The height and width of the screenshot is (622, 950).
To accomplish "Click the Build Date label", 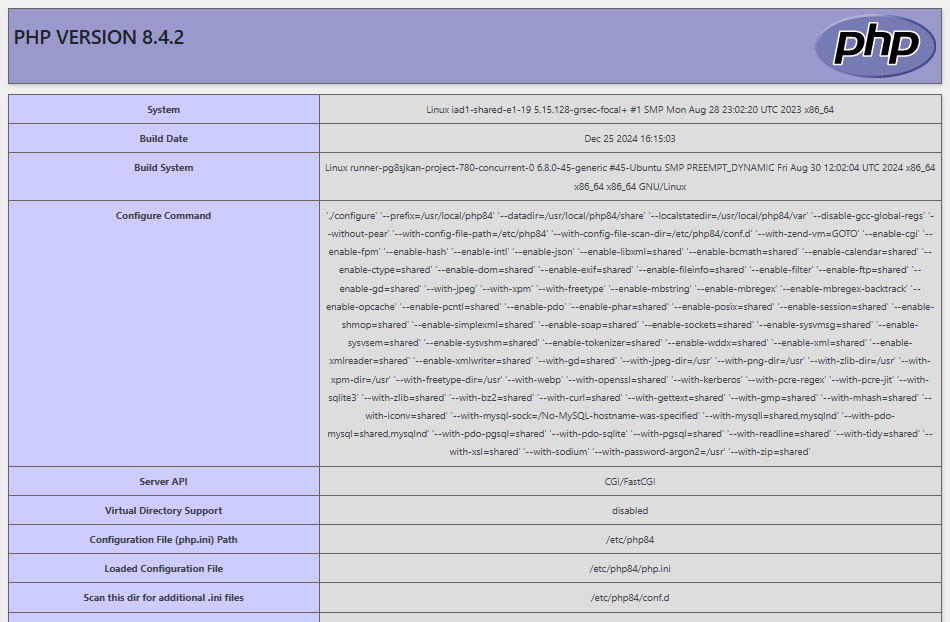I will [x=164, y=139].
